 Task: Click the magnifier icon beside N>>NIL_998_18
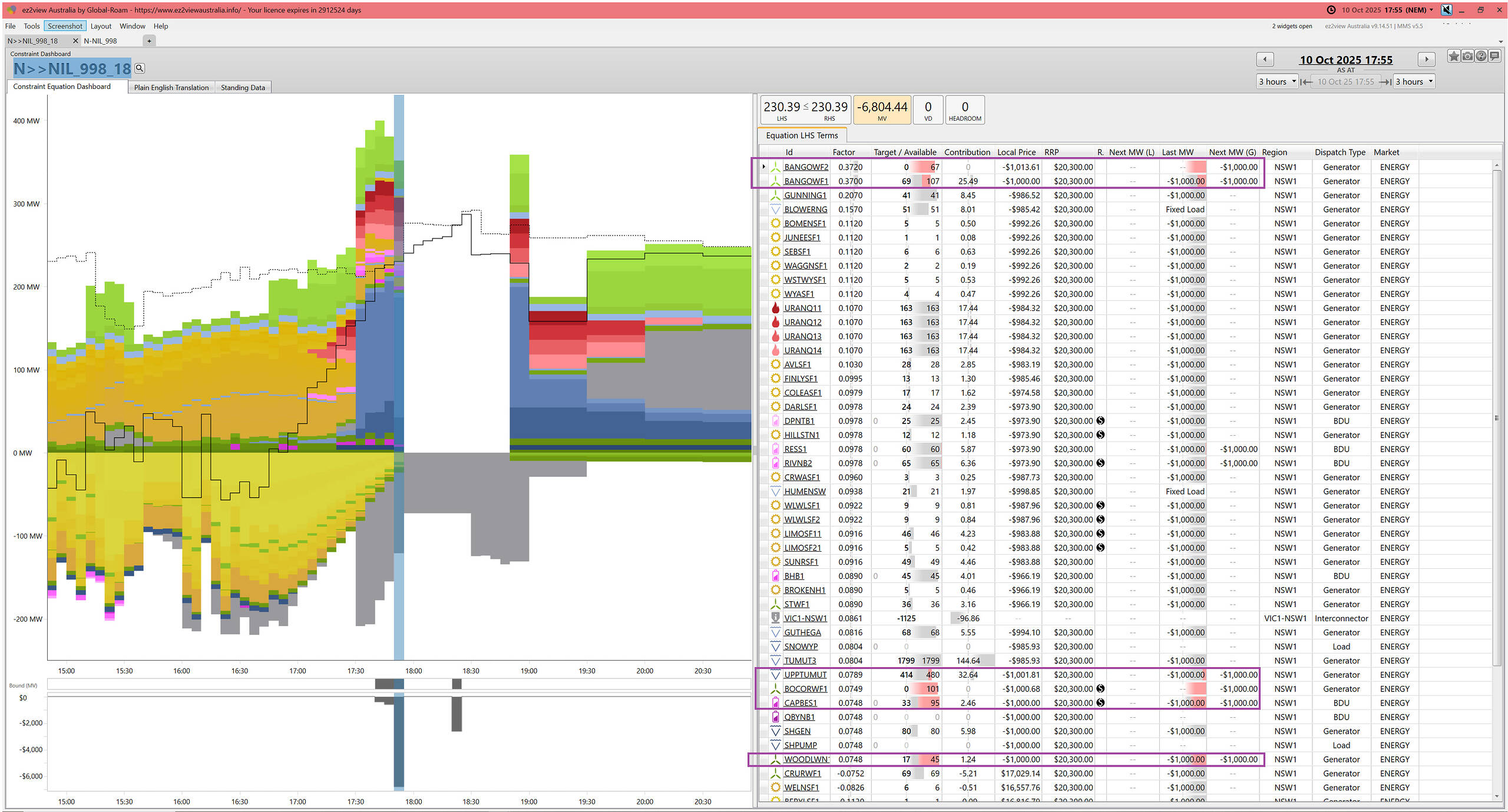pyautogui.click(x=140, y=68)
